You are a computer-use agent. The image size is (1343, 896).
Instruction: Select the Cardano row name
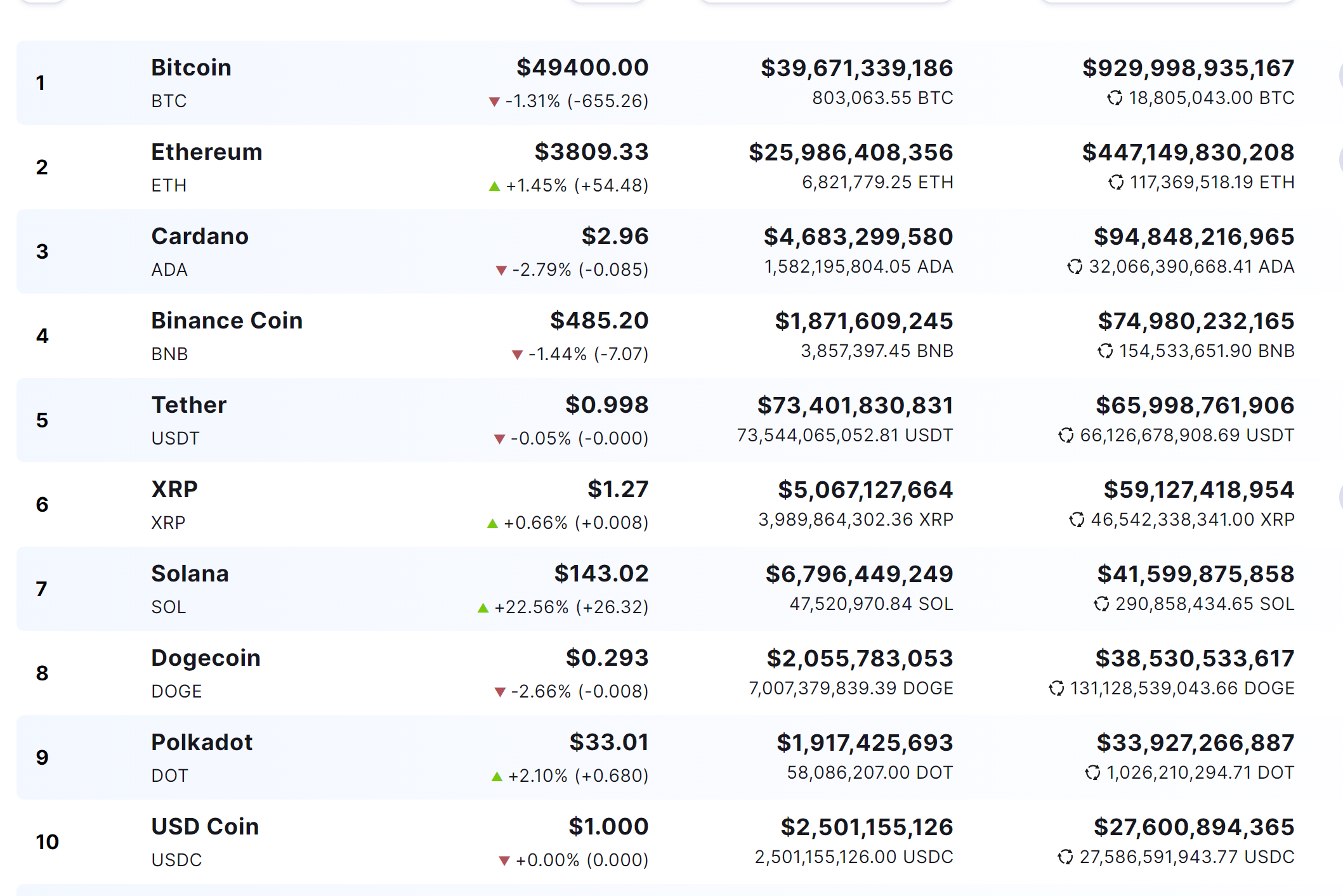tap(200, 237)
